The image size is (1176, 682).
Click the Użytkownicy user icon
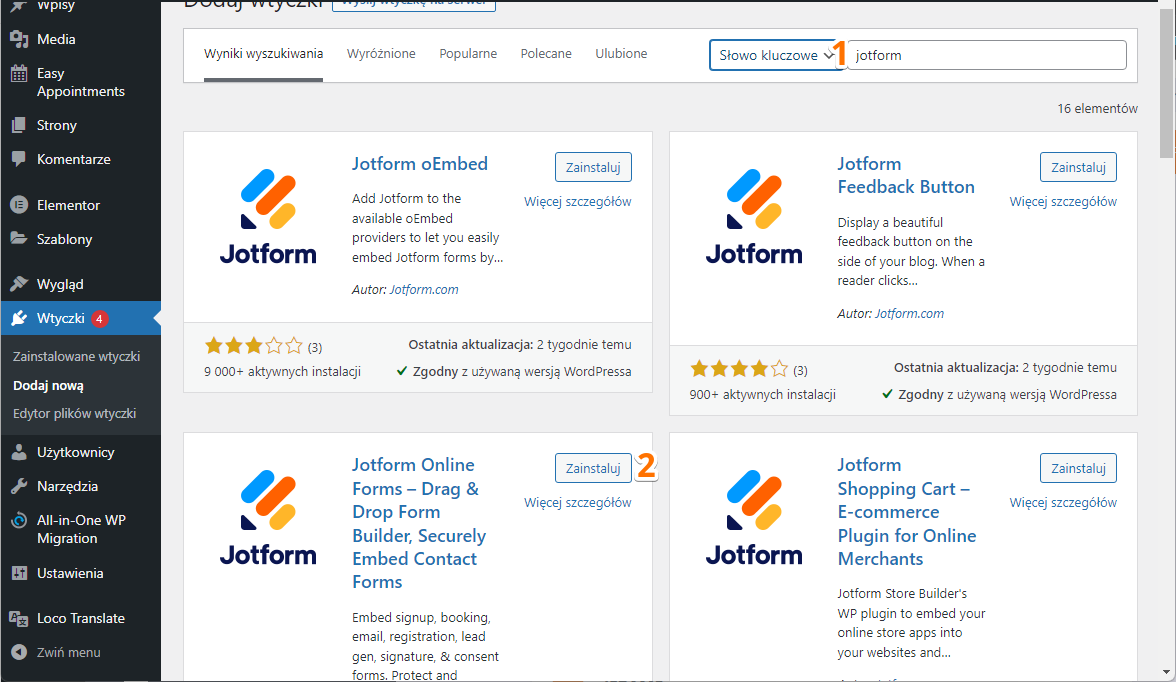pos(20,452)
